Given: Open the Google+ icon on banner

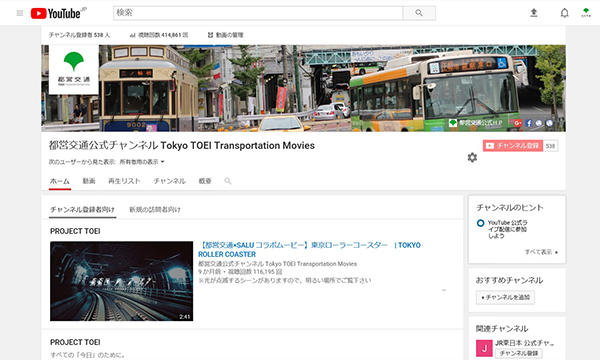Looking at the screenshot, I should 518,123.
